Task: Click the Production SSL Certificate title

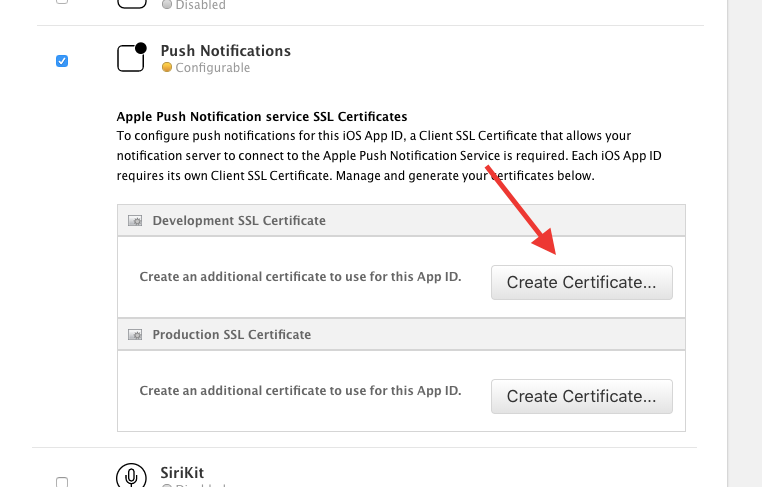Action: coord(232,335)
